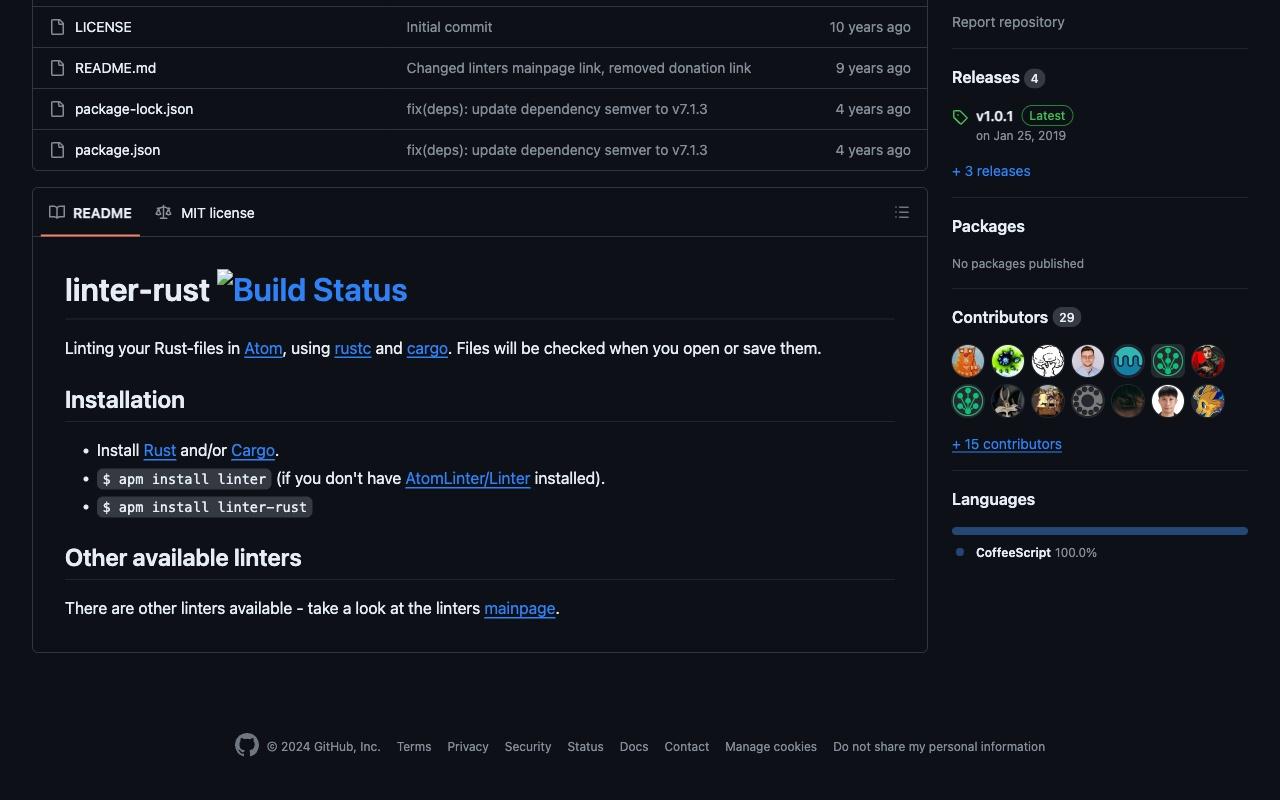Open release v1.0.1
The height and width of the screenshot is (800, 1280).
coord(994,116)
